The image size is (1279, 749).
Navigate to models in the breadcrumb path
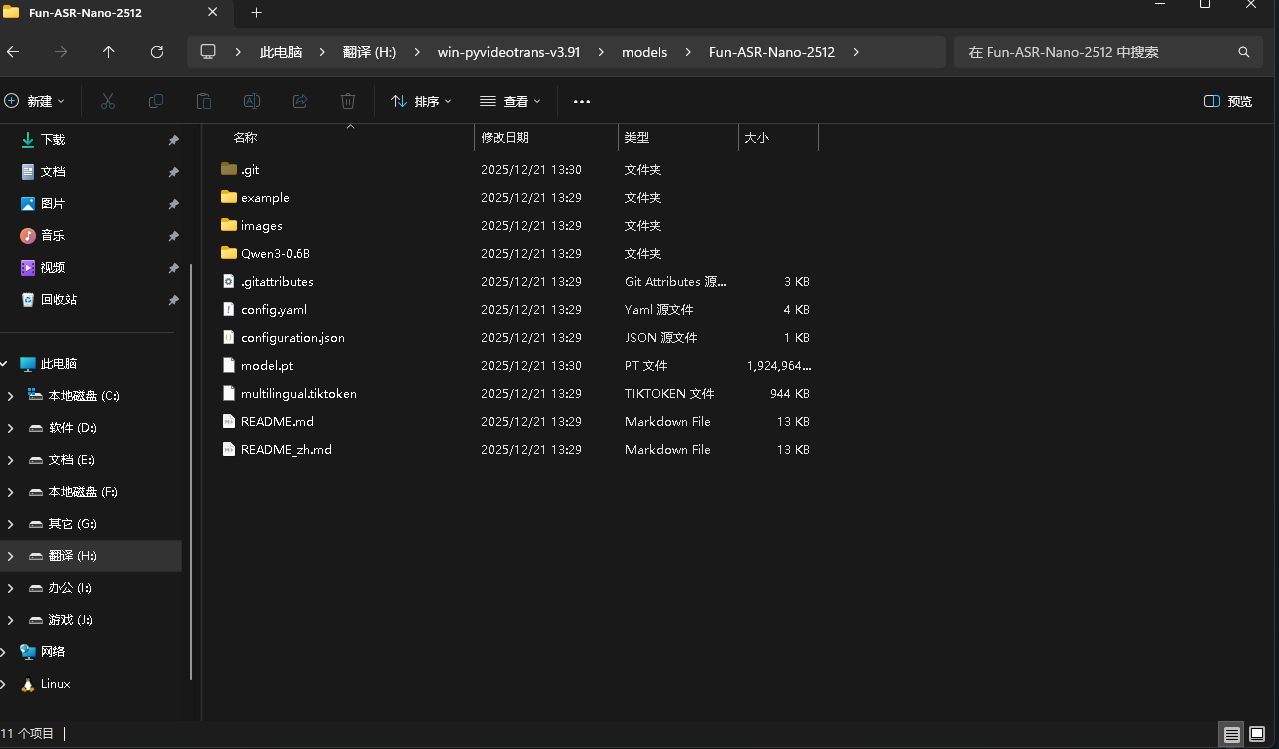pyautogui.click(x=644, y=52)
